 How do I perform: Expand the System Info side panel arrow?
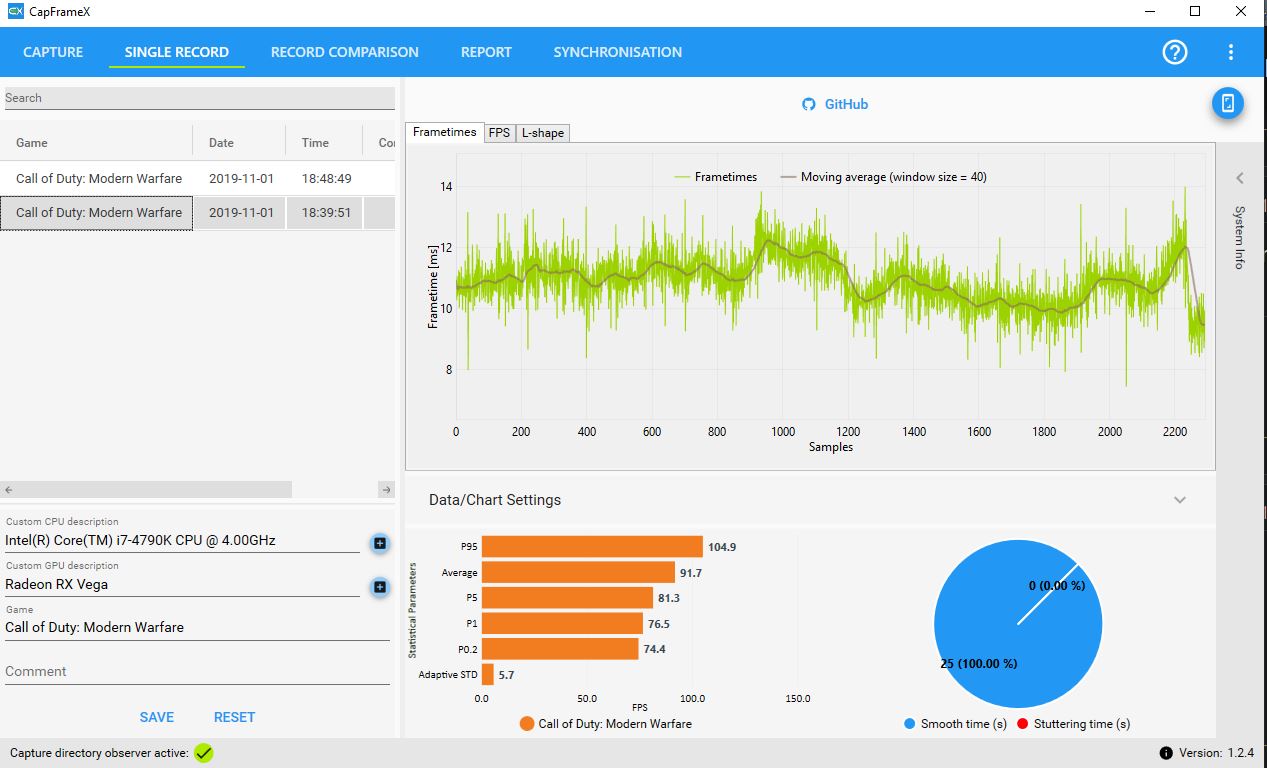1240,178
